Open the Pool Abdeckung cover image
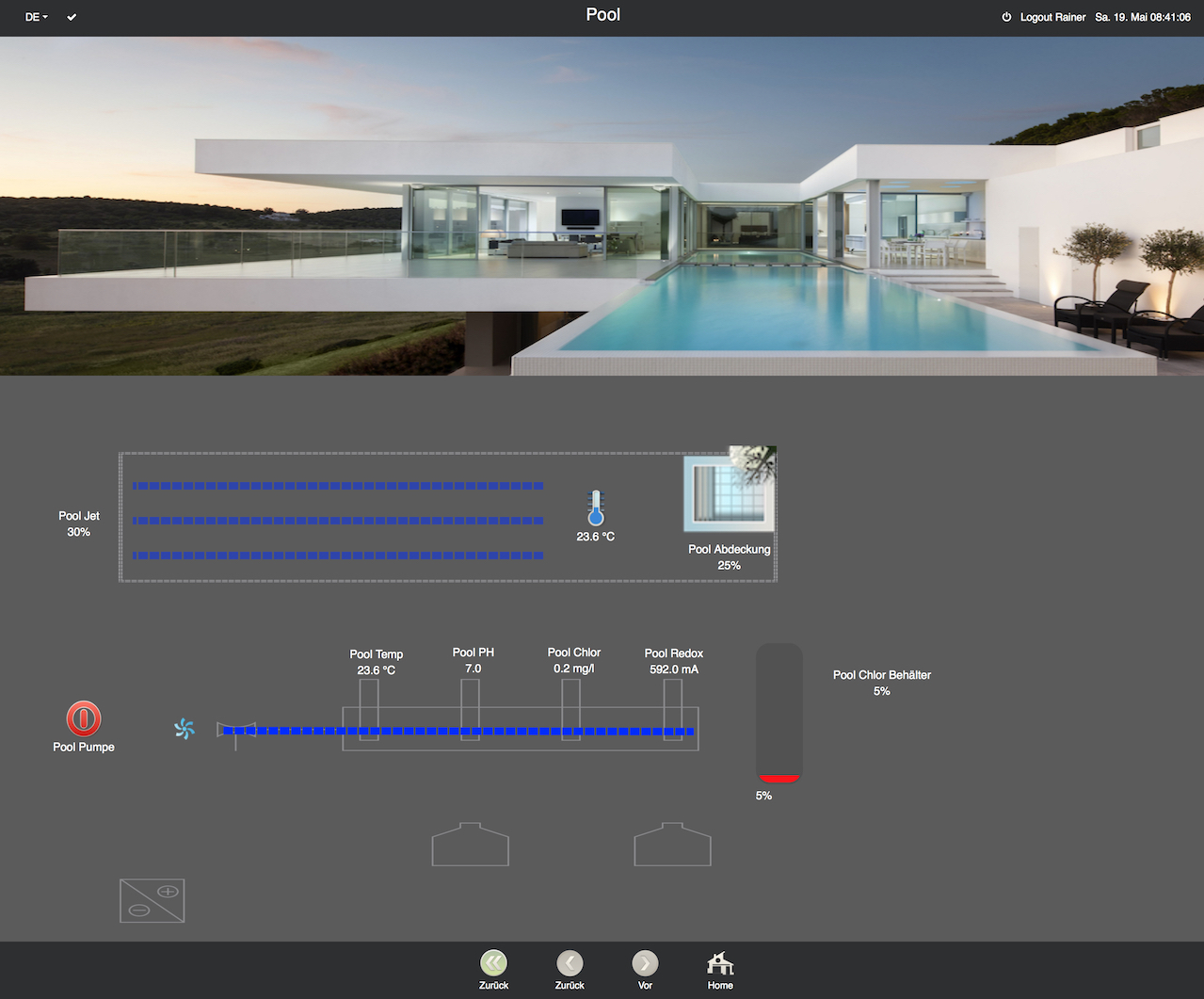Screen dimensions: 1204x999 729,492
